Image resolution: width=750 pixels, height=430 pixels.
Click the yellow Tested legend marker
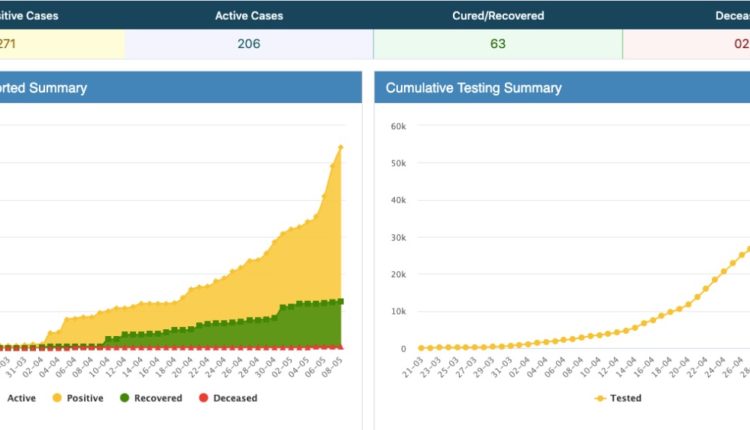pos(600,398)
